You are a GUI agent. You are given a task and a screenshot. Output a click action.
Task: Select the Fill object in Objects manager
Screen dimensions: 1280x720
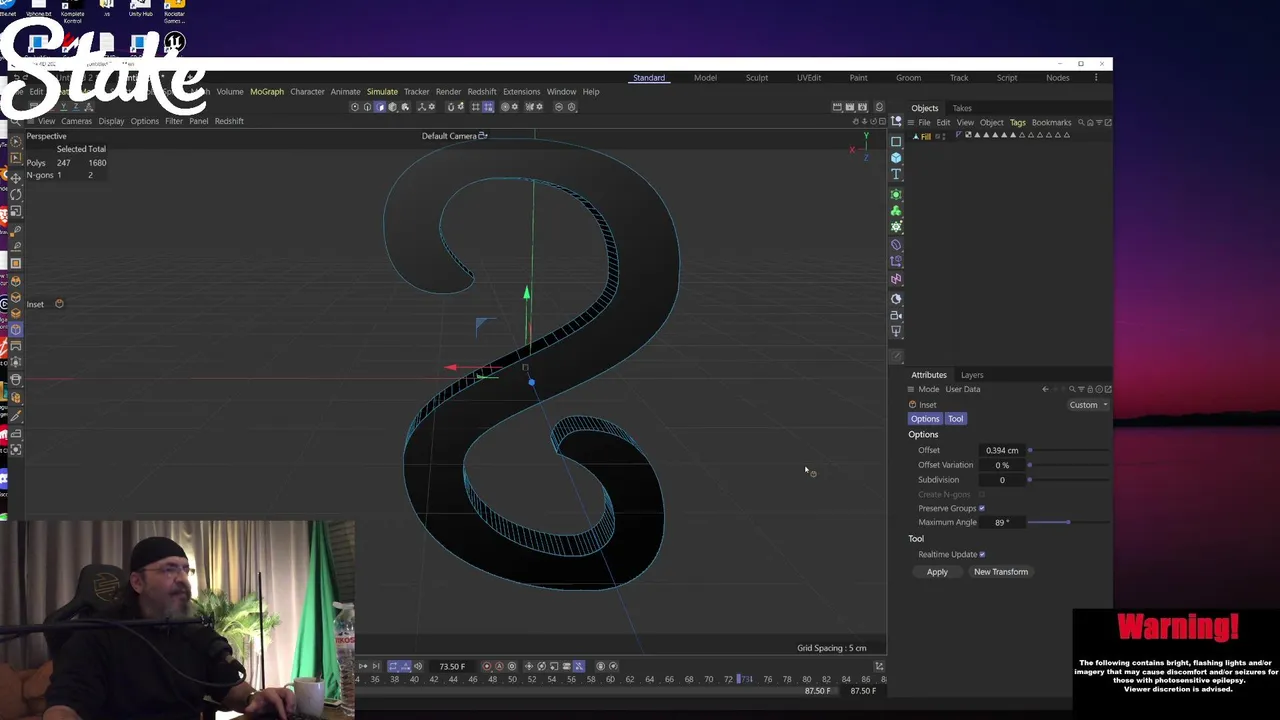925,136
